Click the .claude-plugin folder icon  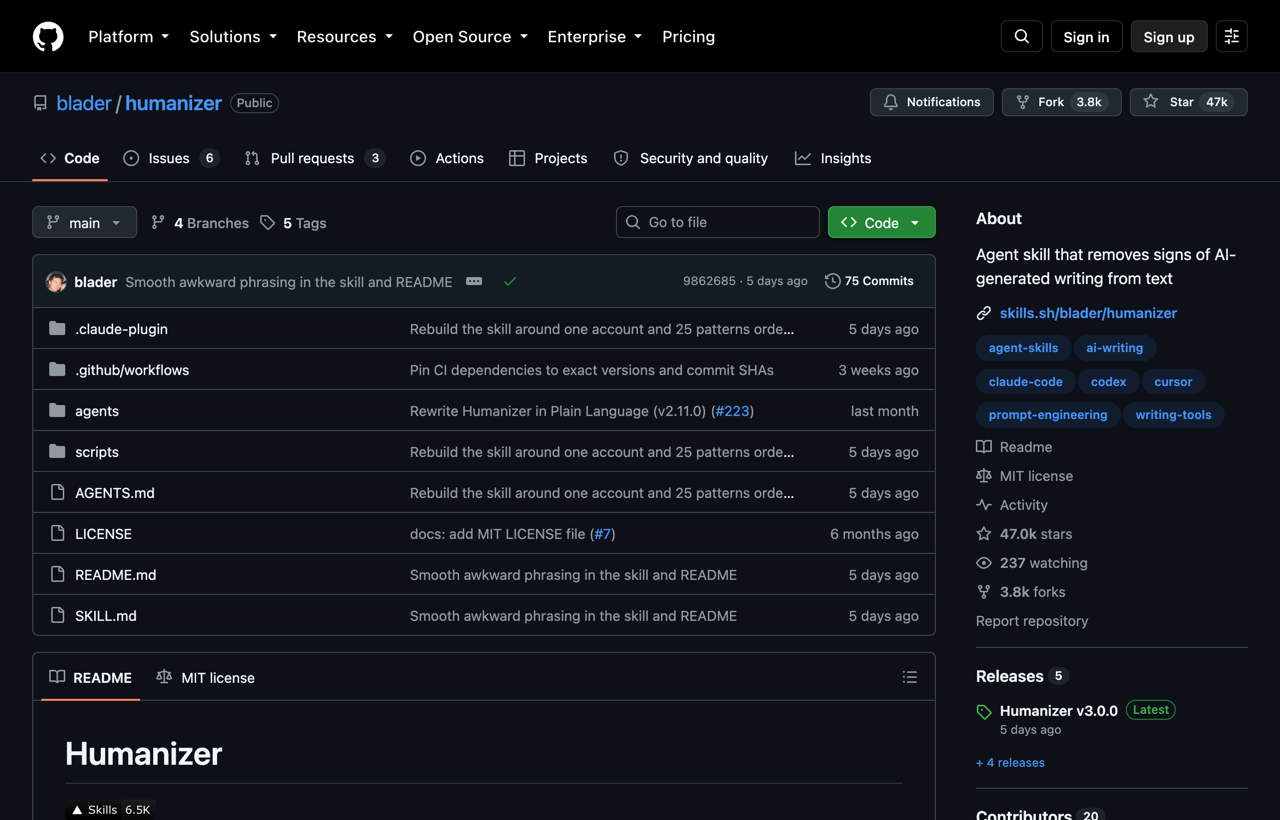[57, 329]
